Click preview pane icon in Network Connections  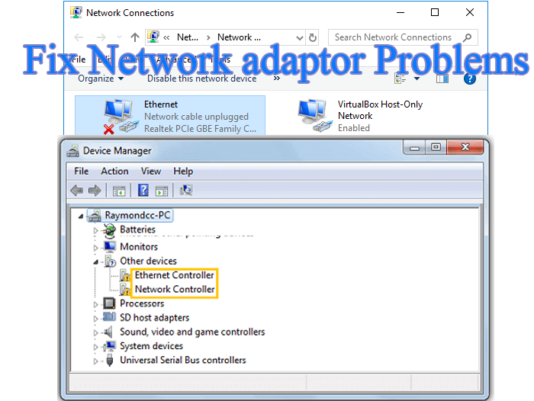point(442,79)
